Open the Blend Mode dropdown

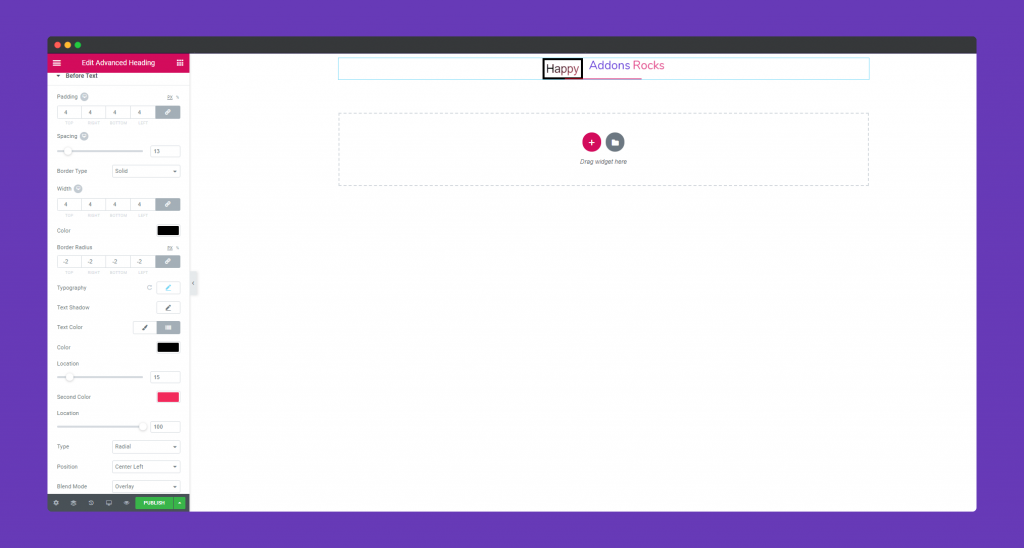pyautogui.click(x=146, y=486)
